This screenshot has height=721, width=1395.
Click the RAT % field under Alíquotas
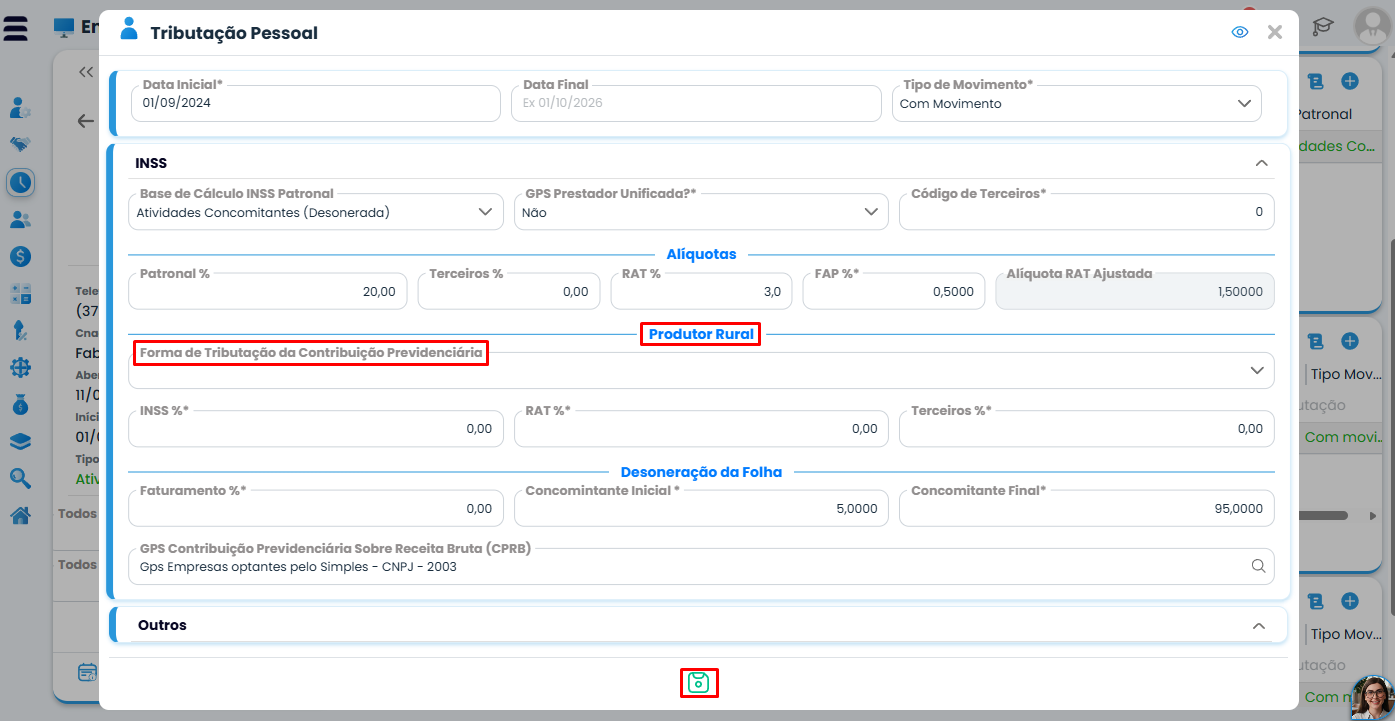point(702,292)
